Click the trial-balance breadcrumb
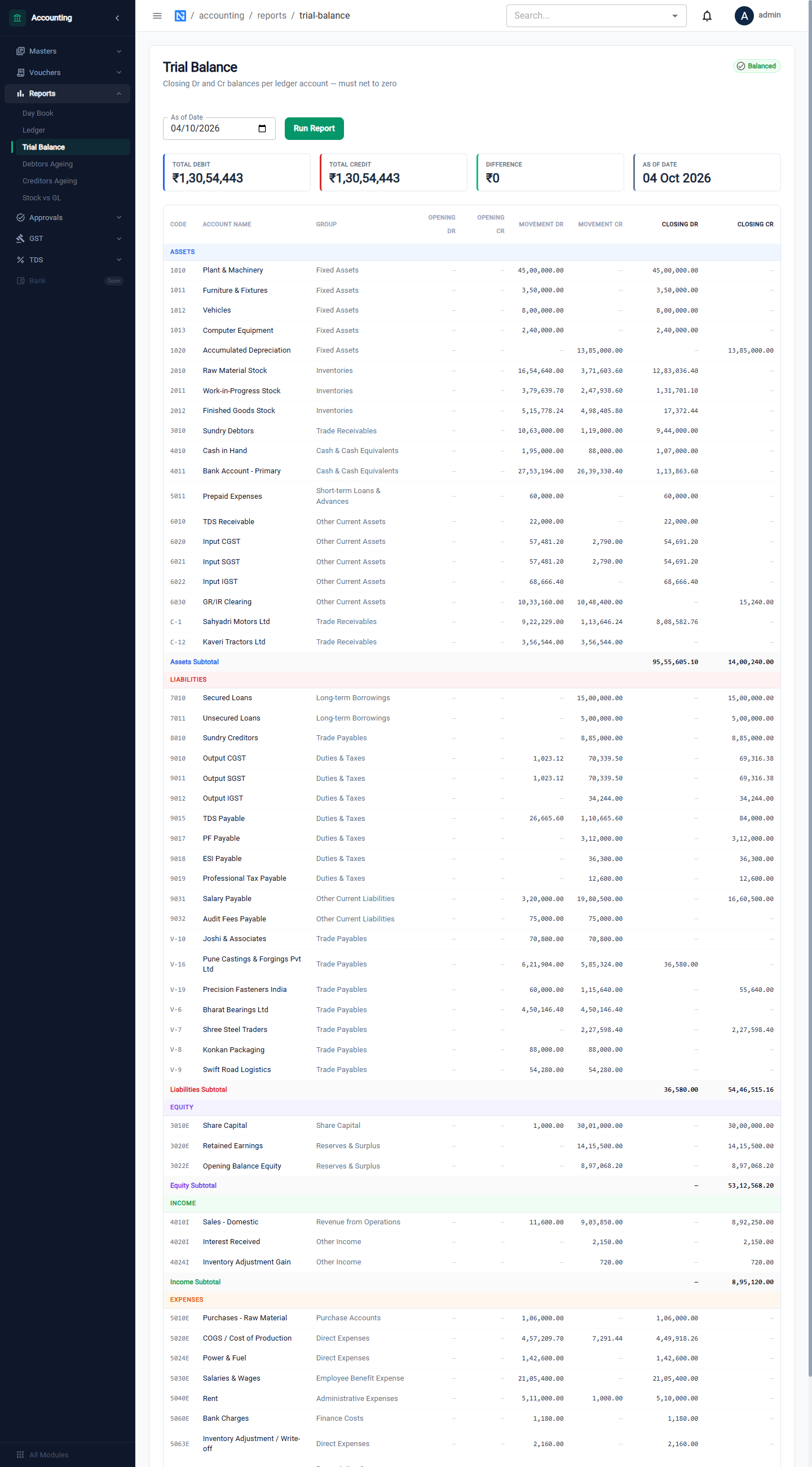 pyautogui.click(x=324, y=16)
